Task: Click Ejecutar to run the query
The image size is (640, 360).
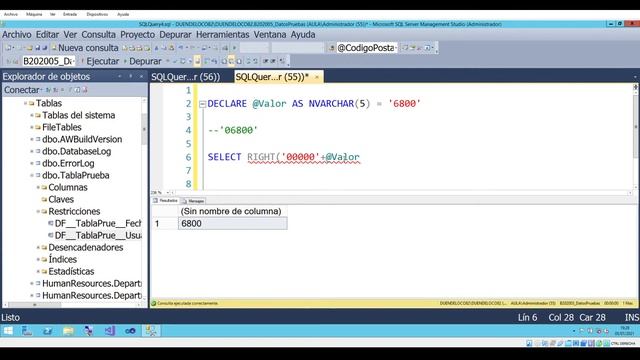Action: point(100,61)
